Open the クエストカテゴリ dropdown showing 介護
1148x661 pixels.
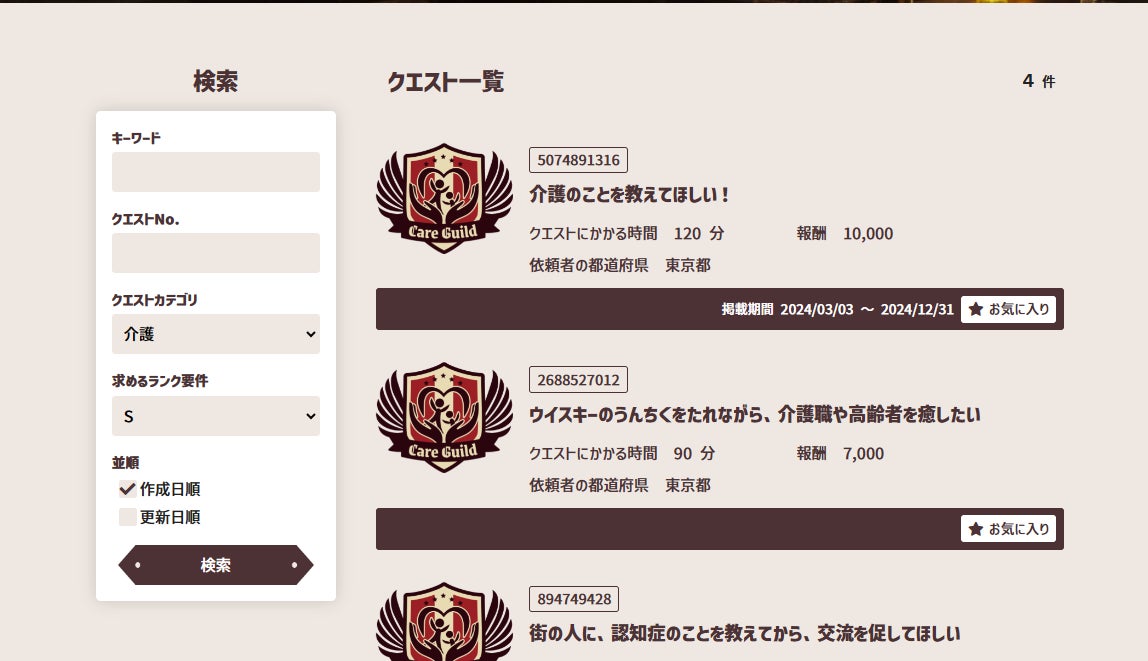[216, 335]
